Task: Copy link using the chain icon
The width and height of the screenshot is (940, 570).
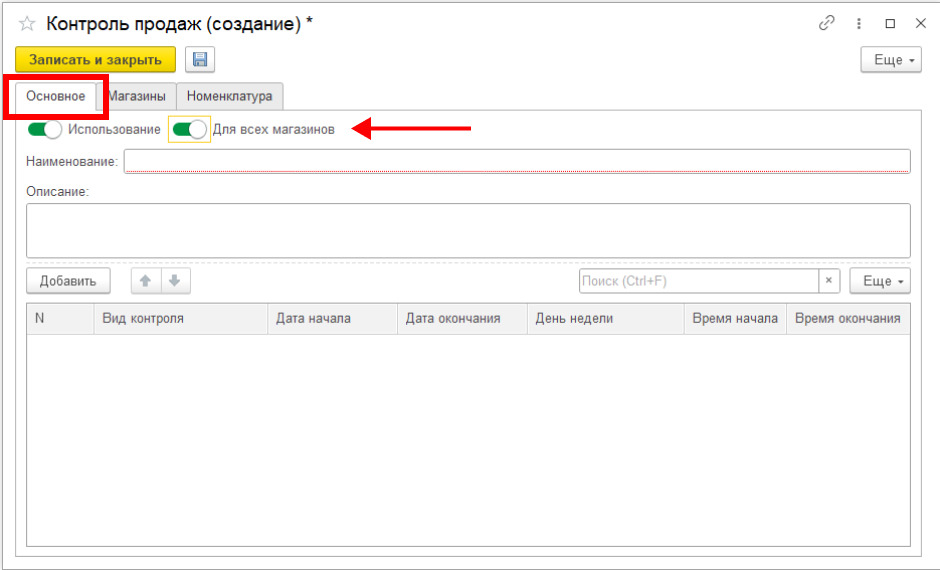Action: coord(827,23)
